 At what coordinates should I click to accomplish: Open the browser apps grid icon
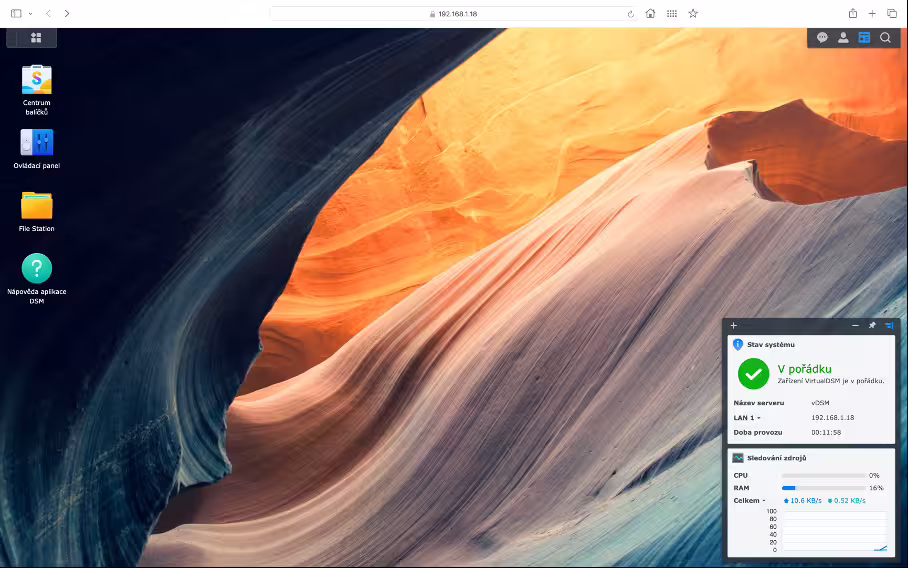pyautogui.click(x=672, y=13)
